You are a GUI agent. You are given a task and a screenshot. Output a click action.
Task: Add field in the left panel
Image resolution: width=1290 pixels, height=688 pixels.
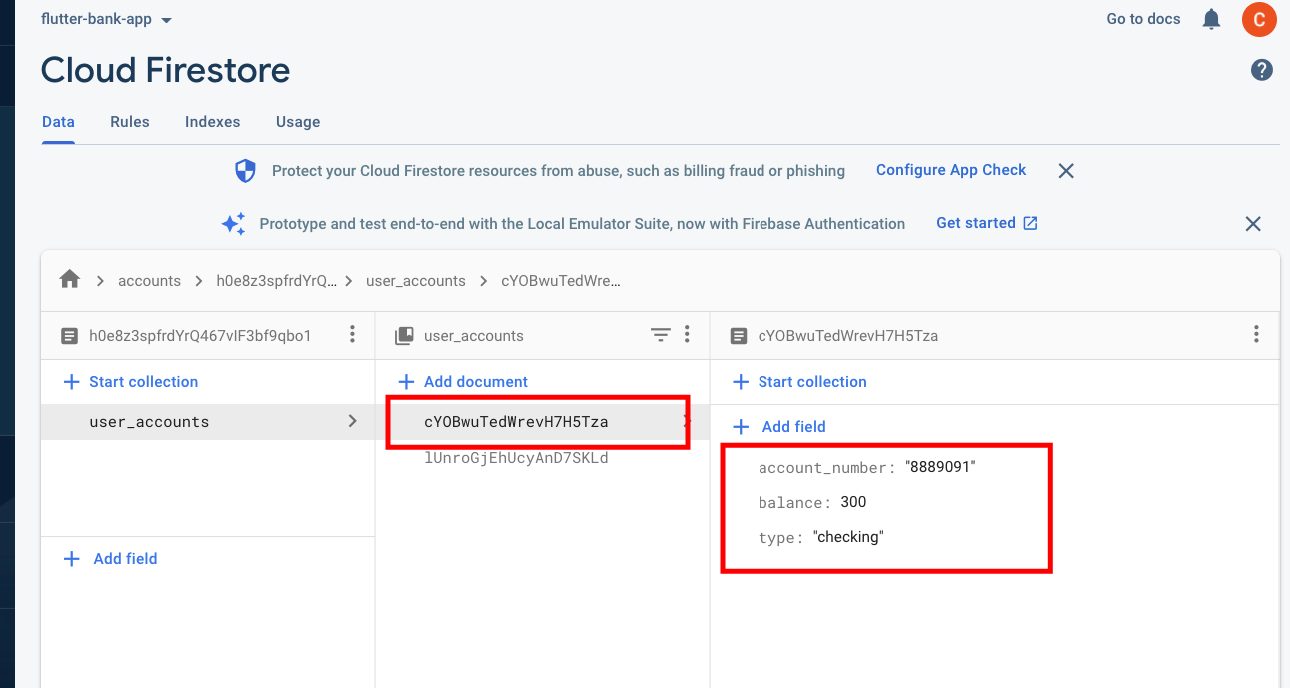click(111, 559)
